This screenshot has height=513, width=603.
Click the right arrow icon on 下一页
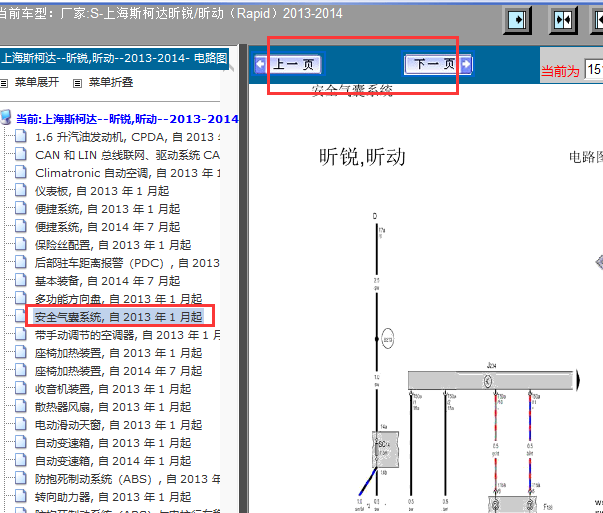click(466, 64)
